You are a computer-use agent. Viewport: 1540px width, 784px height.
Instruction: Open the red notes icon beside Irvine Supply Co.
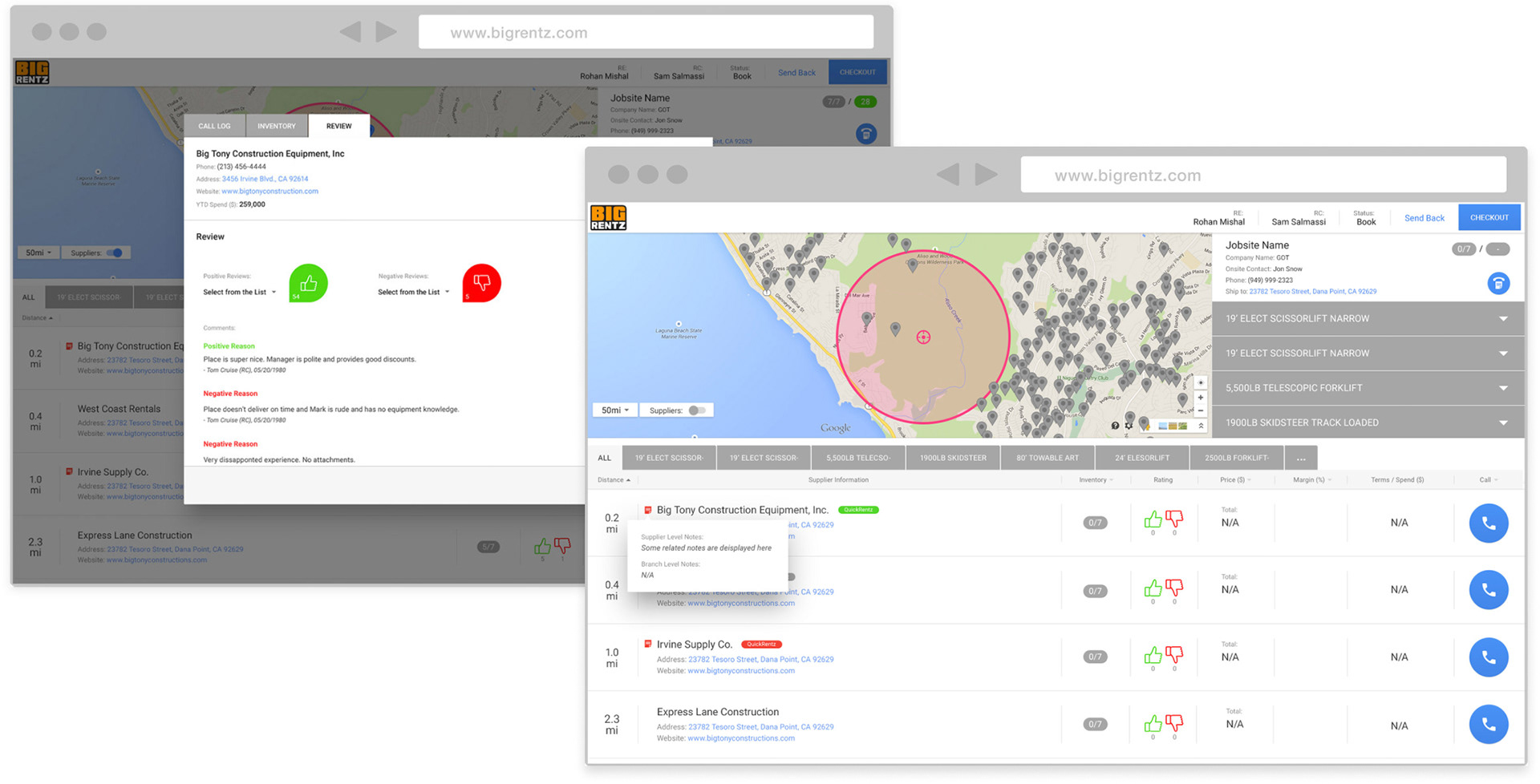(647, 644)
